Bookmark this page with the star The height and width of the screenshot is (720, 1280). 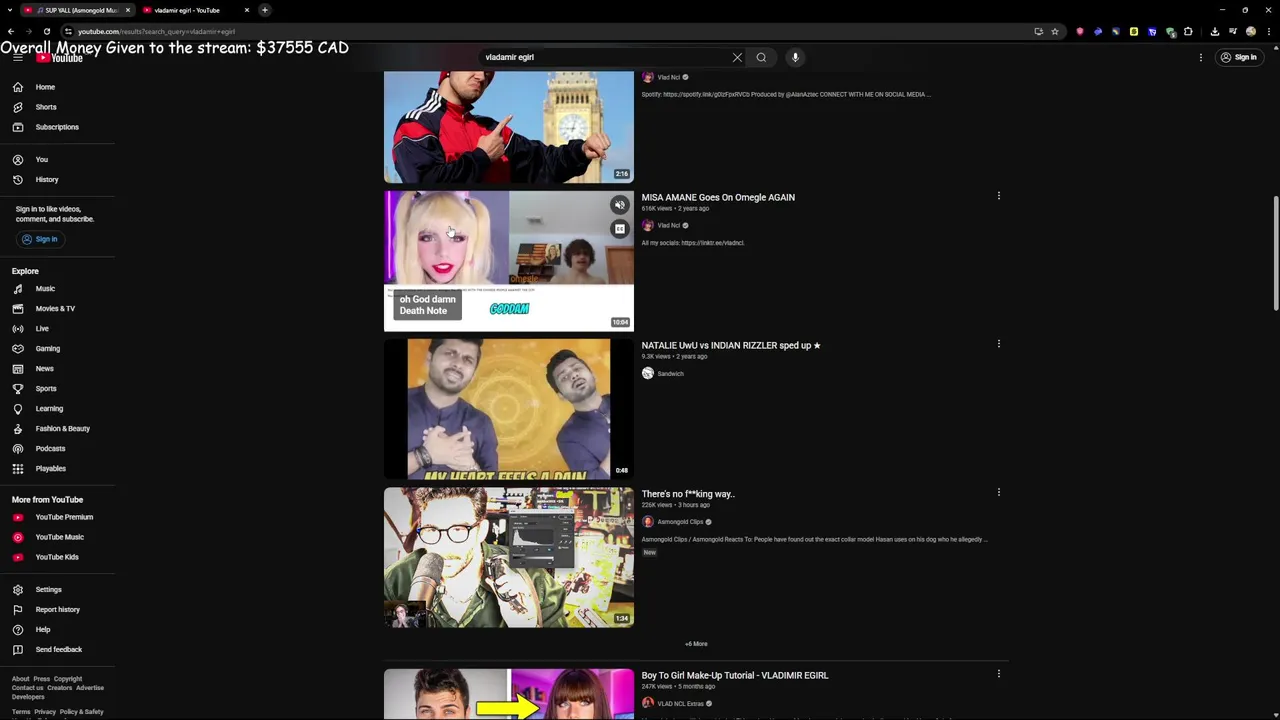pos(1055,31)
